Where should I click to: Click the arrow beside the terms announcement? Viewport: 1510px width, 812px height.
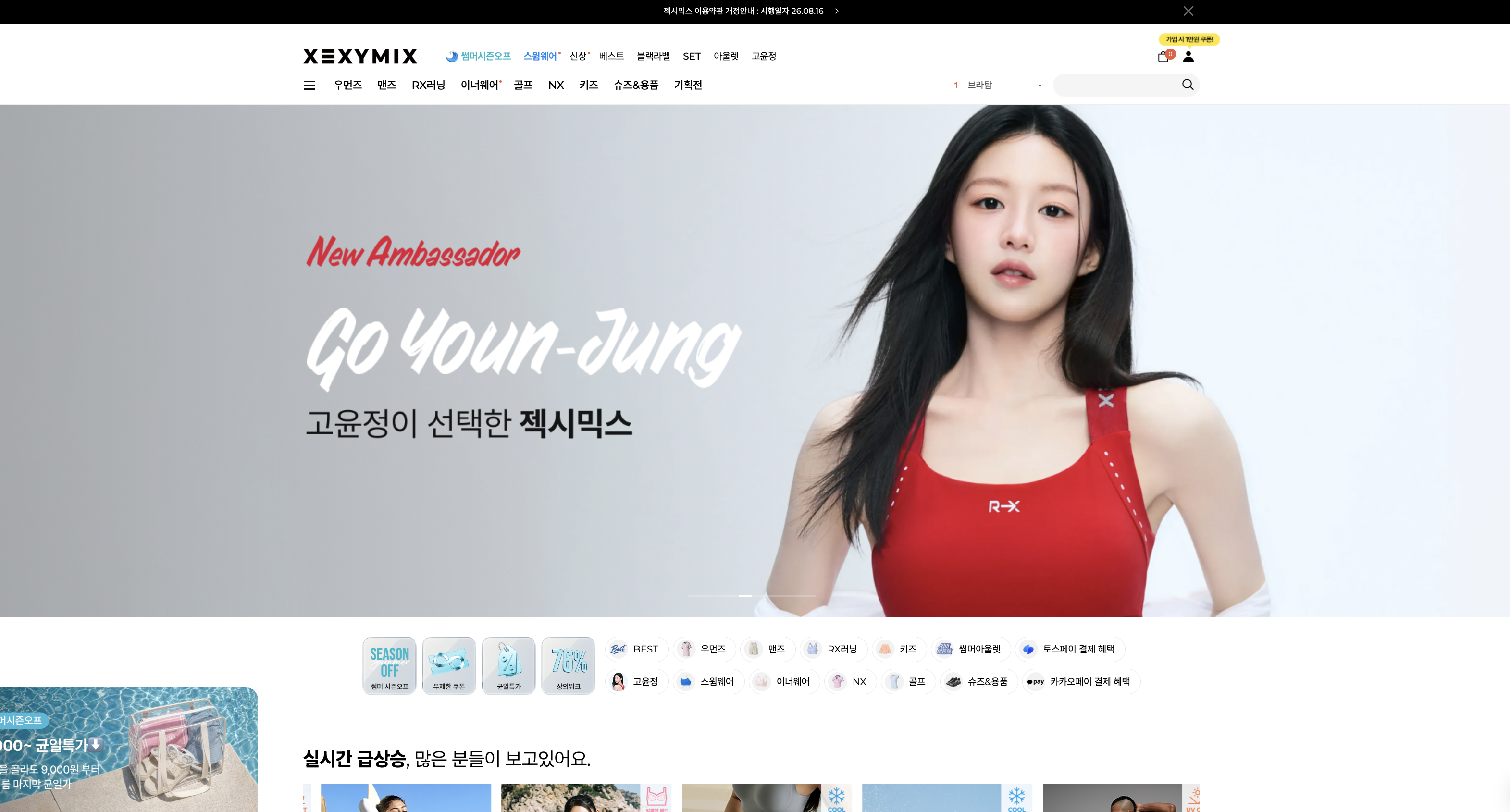[x=837, y=11]
